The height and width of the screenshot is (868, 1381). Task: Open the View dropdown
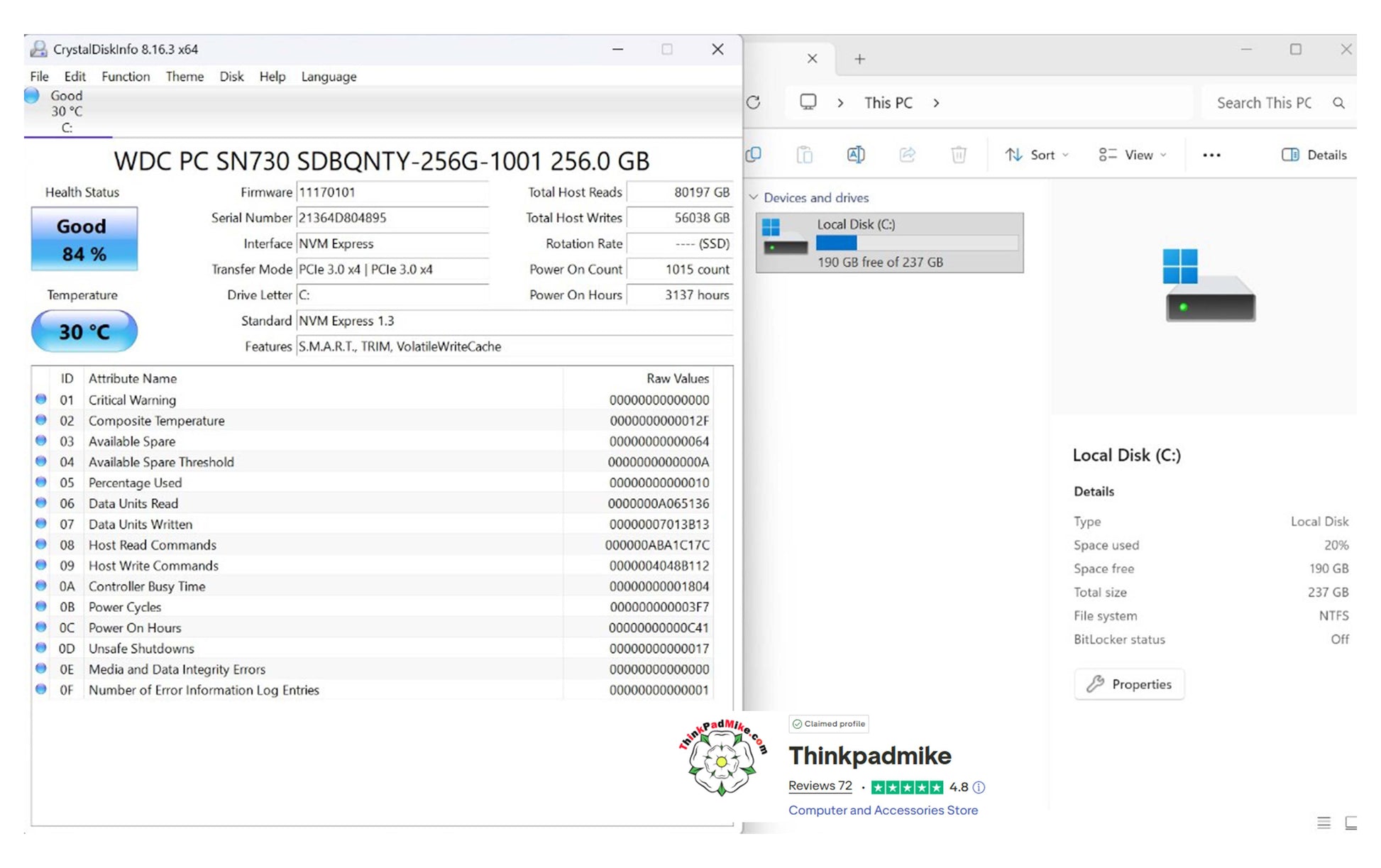[x=1133, y=155]
